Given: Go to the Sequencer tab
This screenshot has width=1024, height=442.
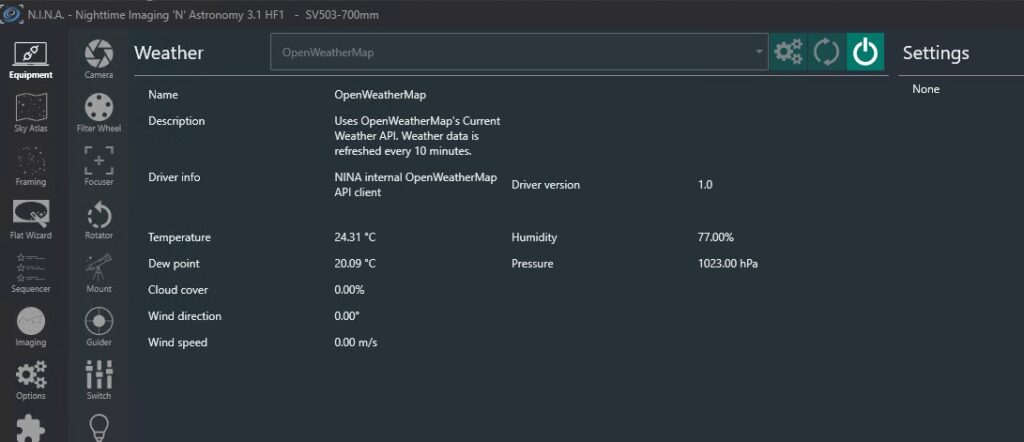Looking at the screenshot, I should point(32,273).
